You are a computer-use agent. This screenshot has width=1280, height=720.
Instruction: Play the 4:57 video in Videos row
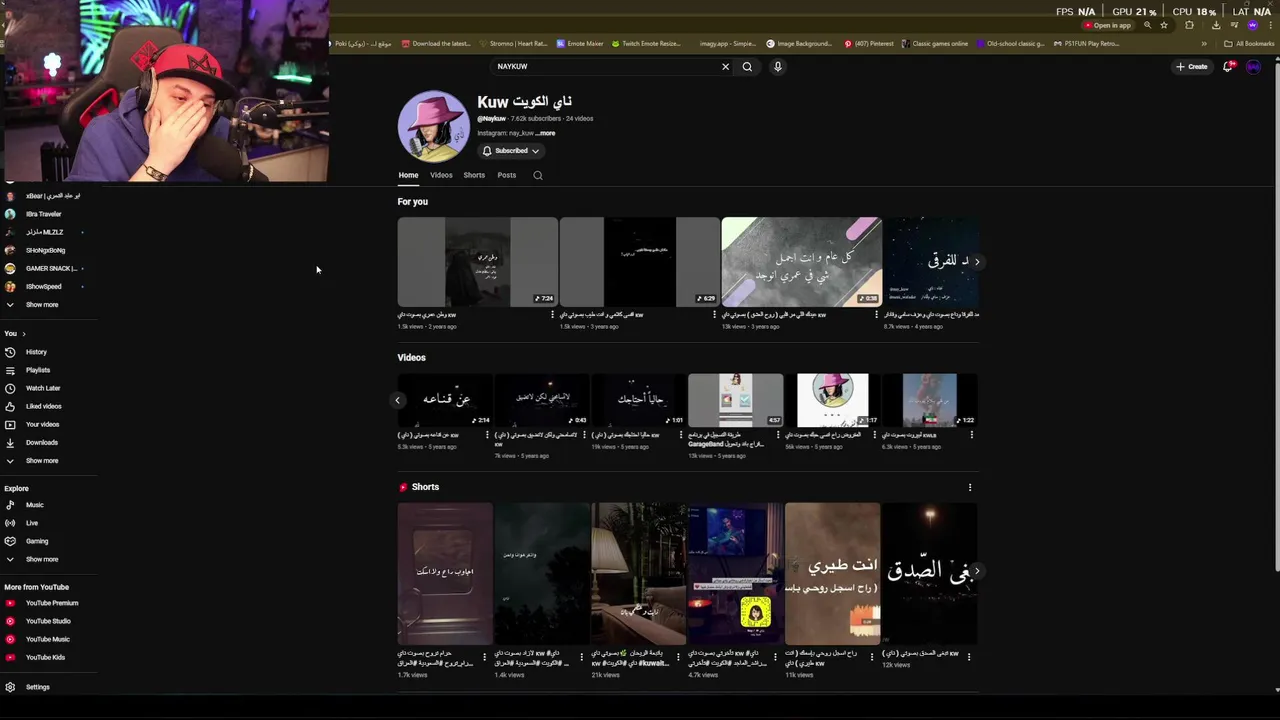(735, 400)
